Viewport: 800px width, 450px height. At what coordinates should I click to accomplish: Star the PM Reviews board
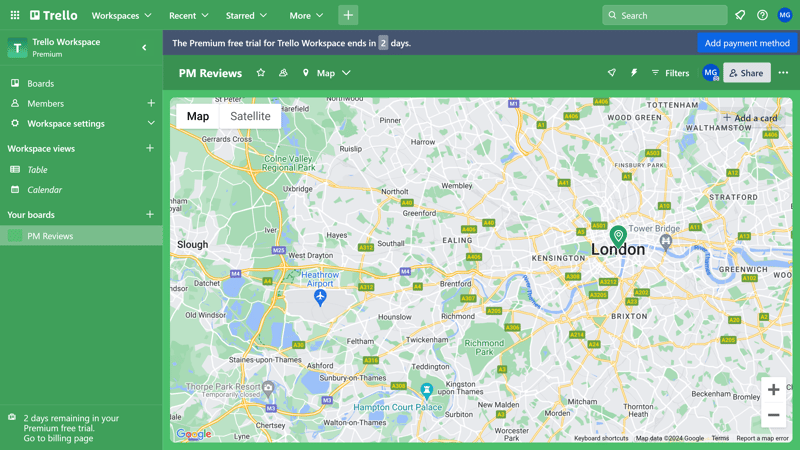[261, 73]
